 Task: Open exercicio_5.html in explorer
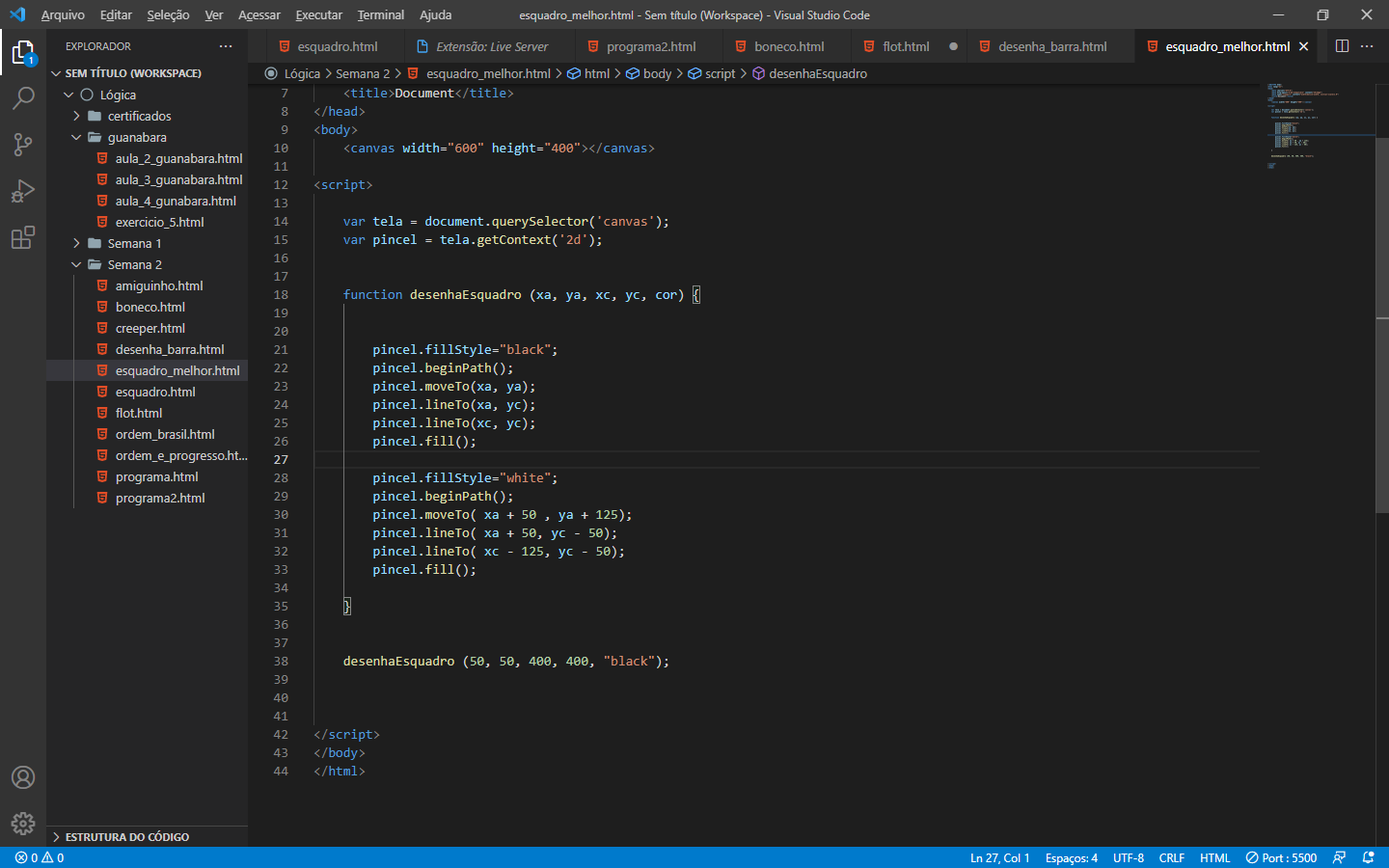tap(159, 222)
